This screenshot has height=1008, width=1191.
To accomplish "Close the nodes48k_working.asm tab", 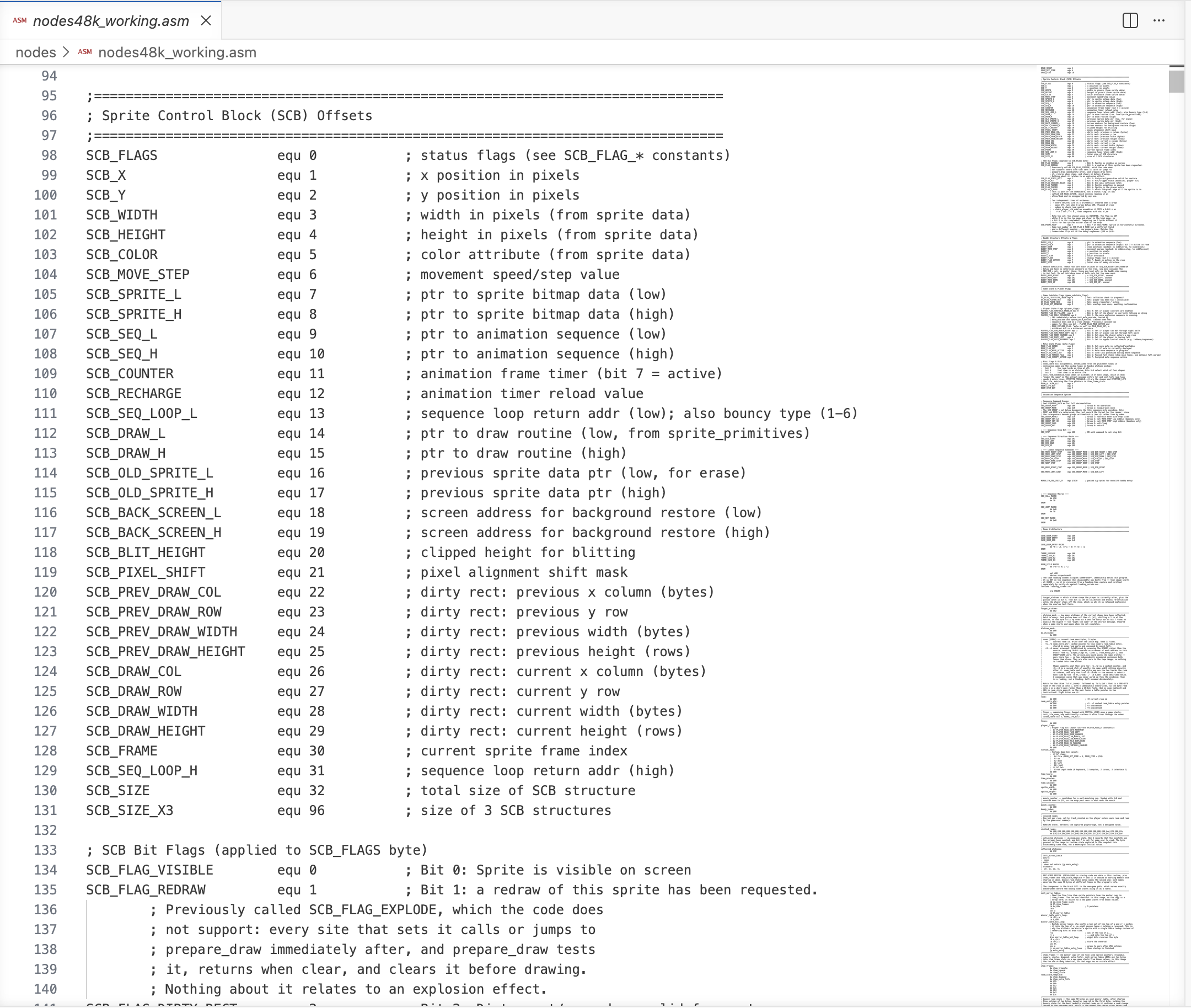I will (x=206, y=20).
